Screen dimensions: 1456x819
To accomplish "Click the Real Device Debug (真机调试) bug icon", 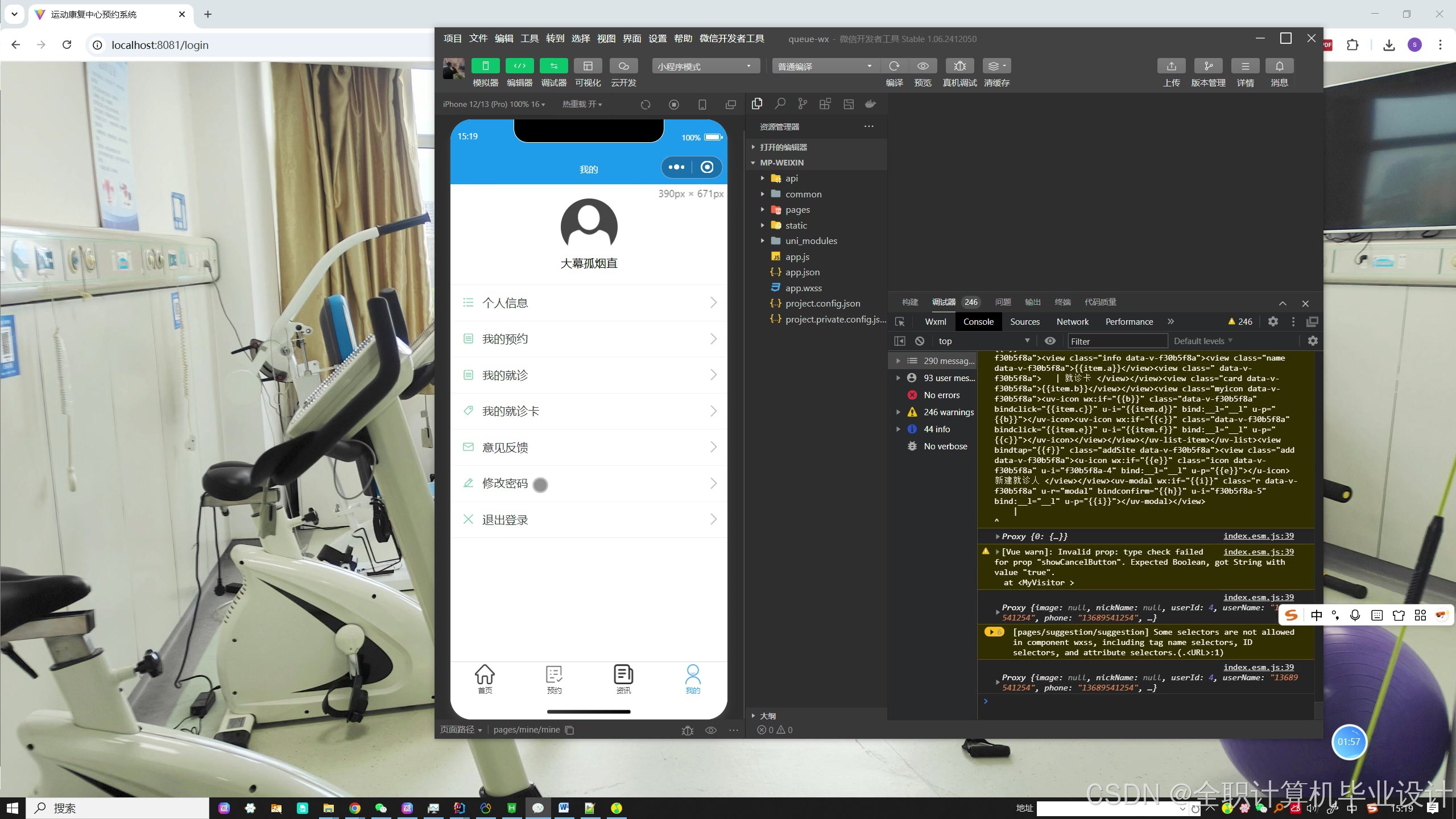I will coord(959,66).
